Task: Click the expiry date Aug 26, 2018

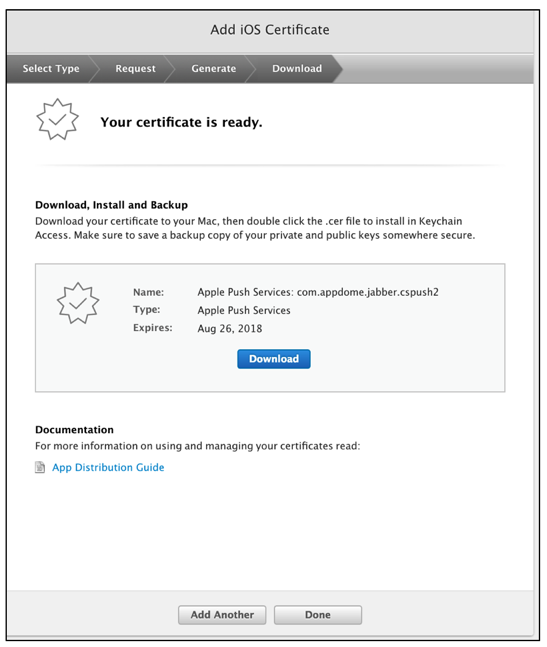Action: pyautogui.click(x=230, y=328)
